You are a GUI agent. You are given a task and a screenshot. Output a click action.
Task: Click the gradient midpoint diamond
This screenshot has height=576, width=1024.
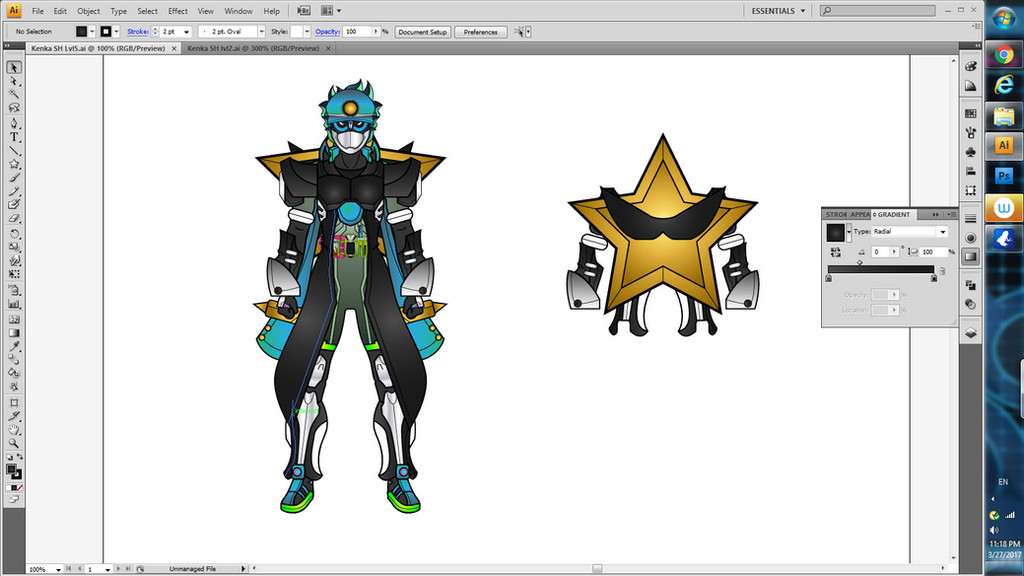(859, 263)
